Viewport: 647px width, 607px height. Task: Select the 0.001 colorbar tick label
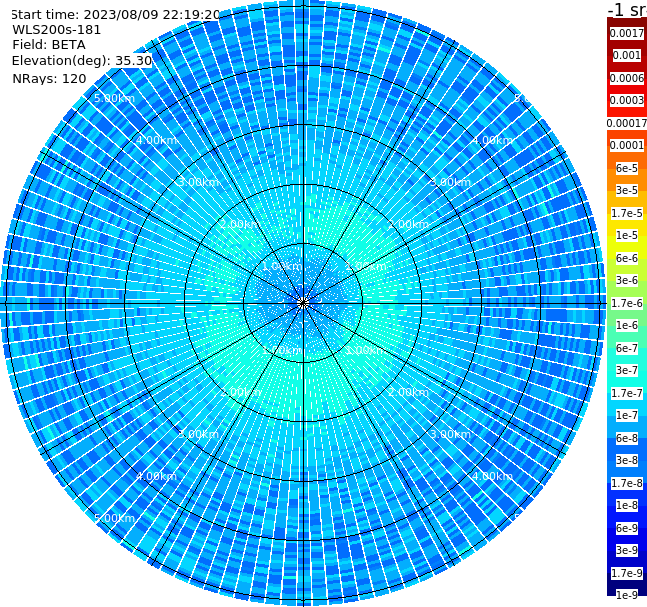point(627,55)
